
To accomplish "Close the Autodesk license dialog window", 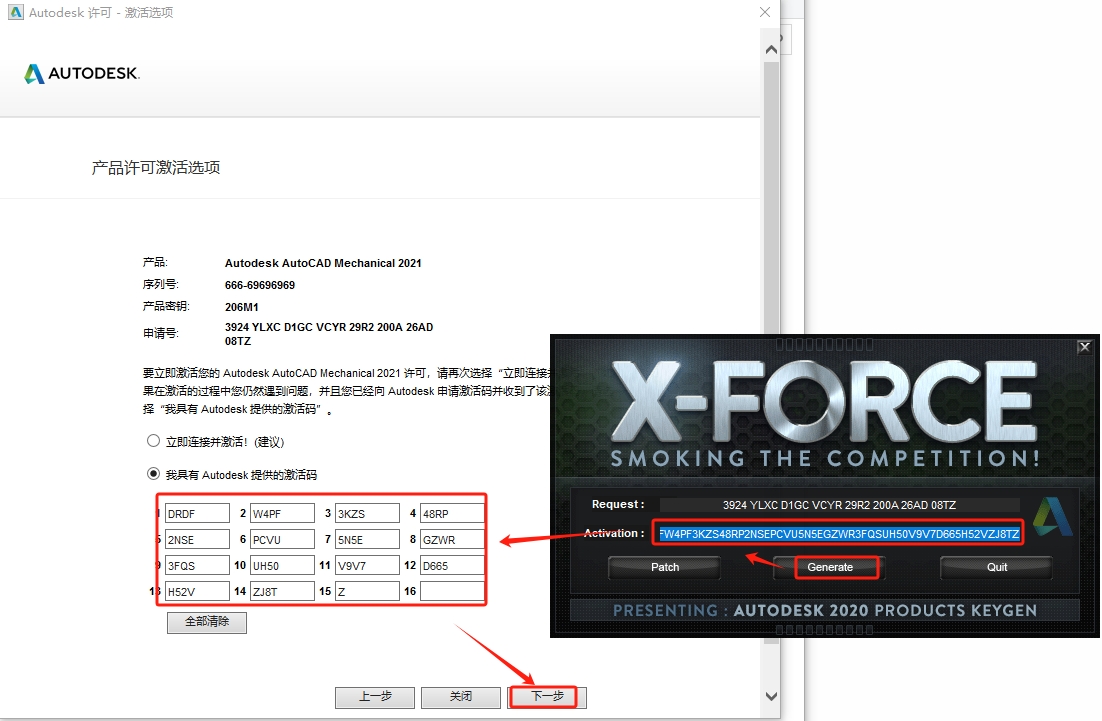I will pyautogui.click(x=765, y=12).
